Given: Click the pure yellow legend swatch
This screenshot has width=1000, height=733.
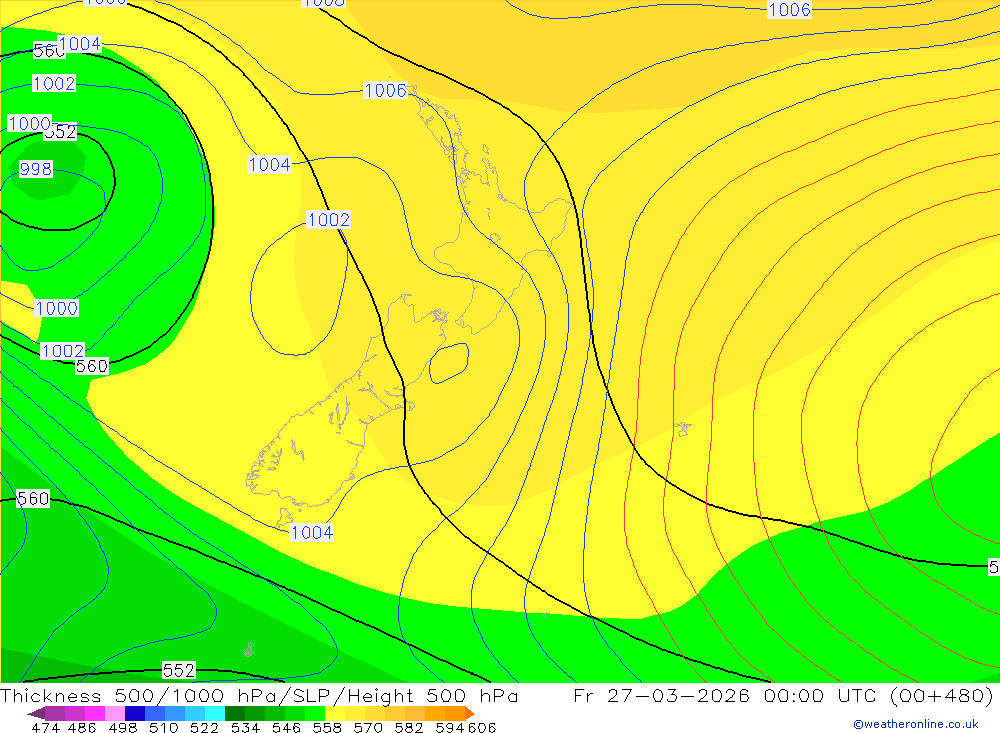Looking at the screenshot, I should click(335, 713).
